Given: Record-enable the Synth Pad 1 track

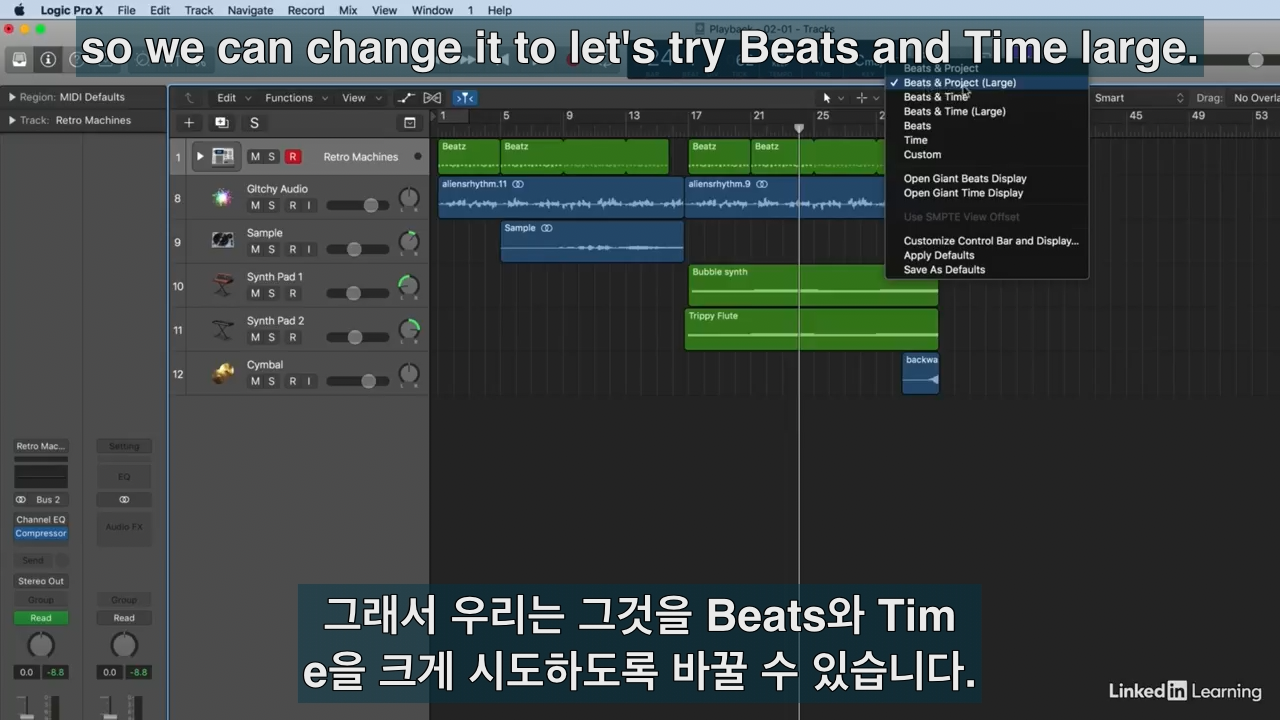Looking at the screenshot, I should click(x=292, y=293).
